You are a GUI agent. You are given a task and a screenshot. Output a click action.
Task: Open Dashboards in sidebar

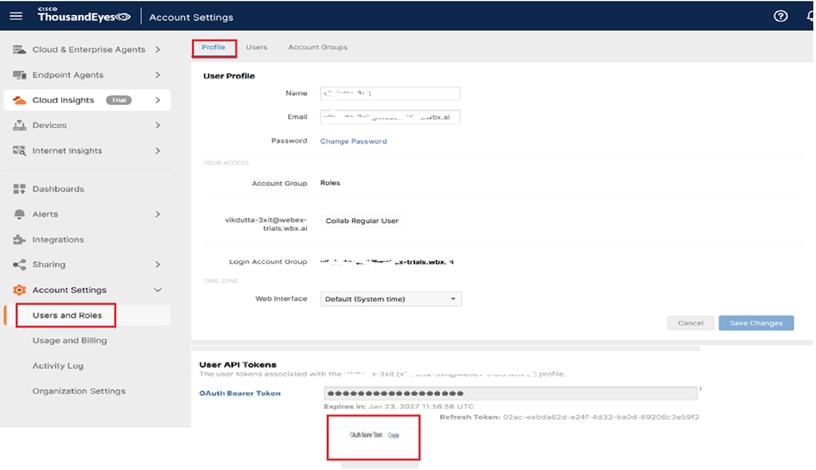click(58, 189)
